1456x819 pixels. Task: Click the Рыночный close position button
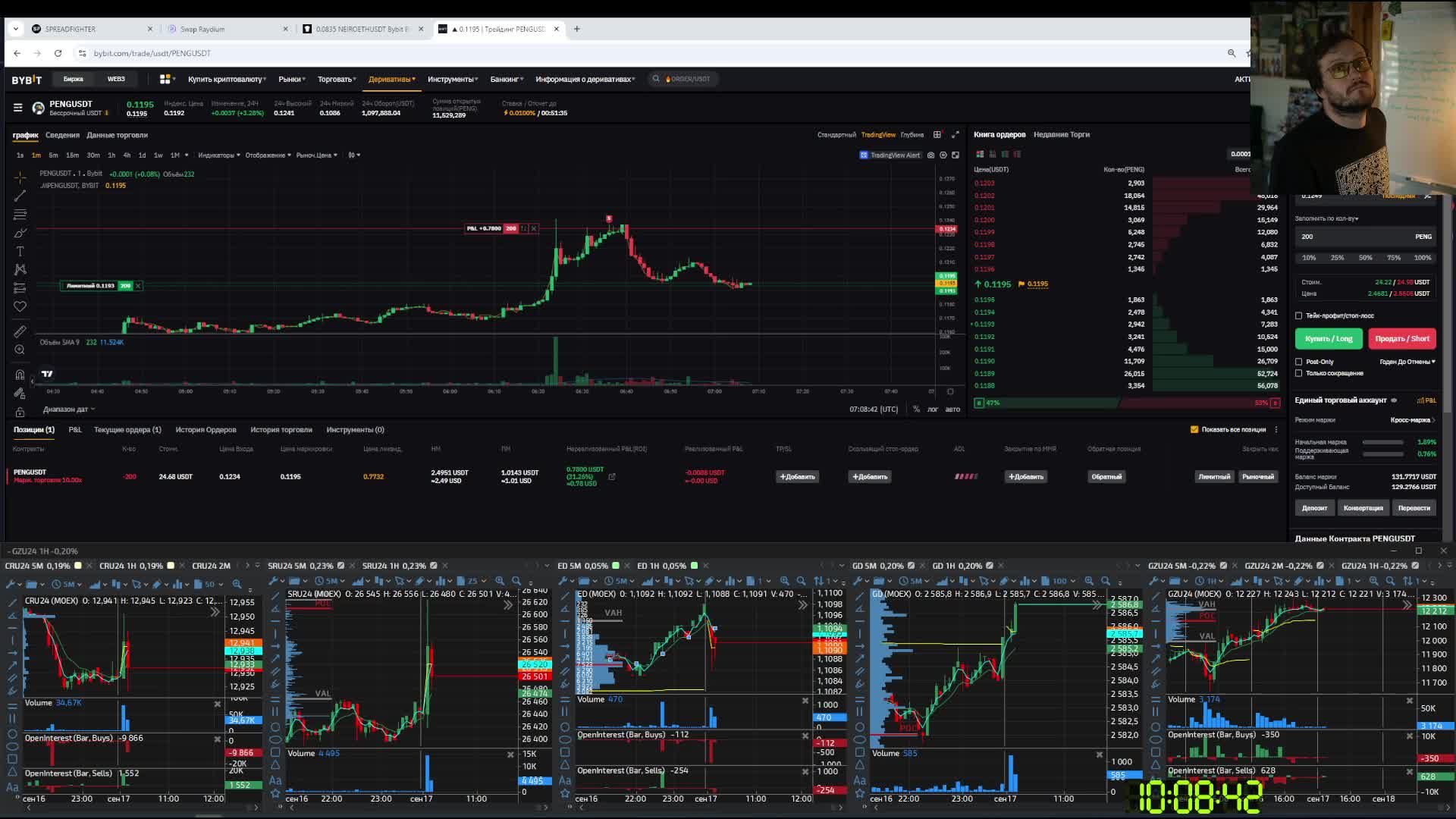coord(1257,476)
